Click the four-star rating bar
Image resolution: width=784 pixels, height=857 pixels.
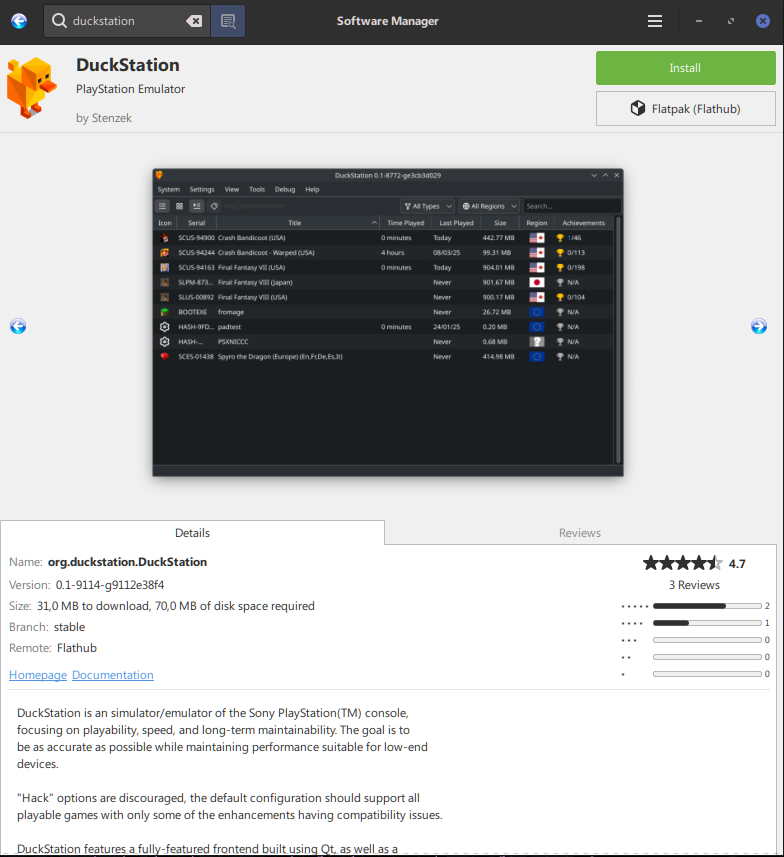[707, 623]
